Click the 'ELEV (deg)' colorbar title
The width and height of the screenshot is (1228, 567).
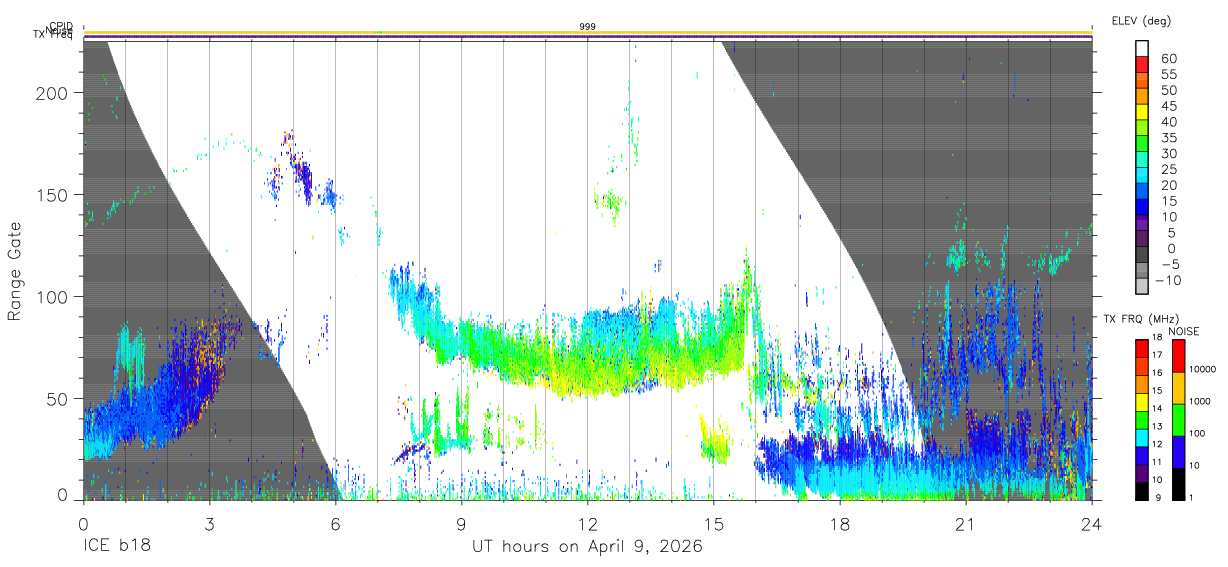tap(1141, 21)
